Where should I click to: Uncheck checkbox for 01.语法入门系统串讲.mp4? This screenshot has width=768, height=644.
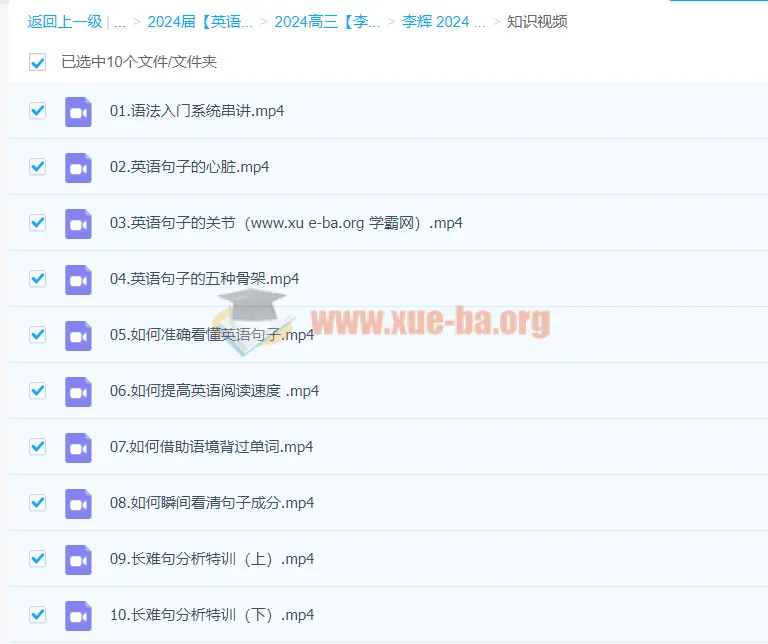(38, 111)
